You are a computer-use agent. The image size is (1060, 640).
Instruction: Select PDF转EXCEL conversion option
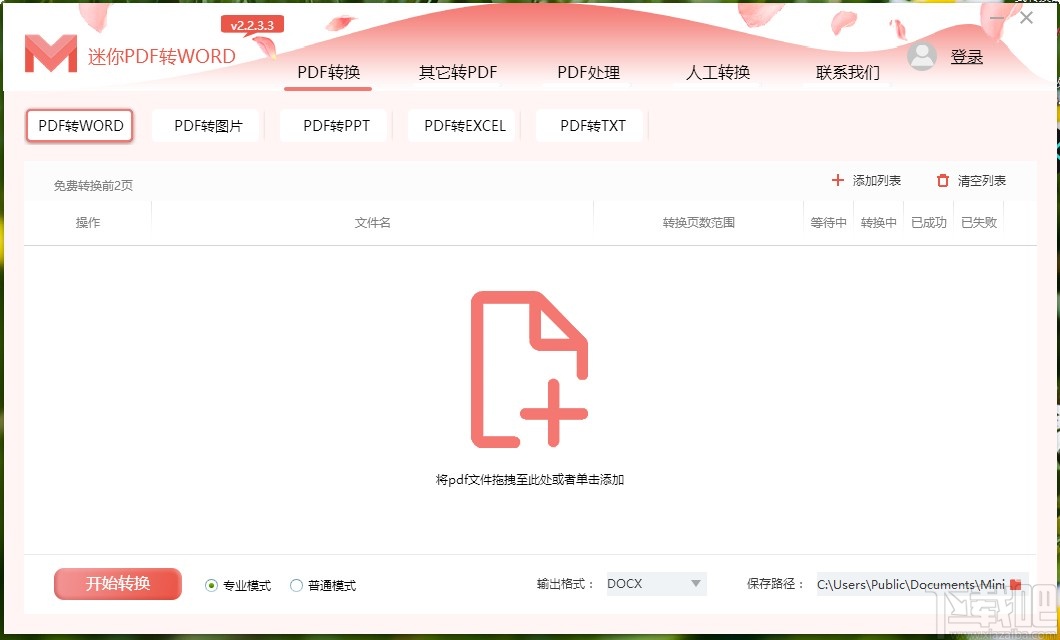pos(464,126)
